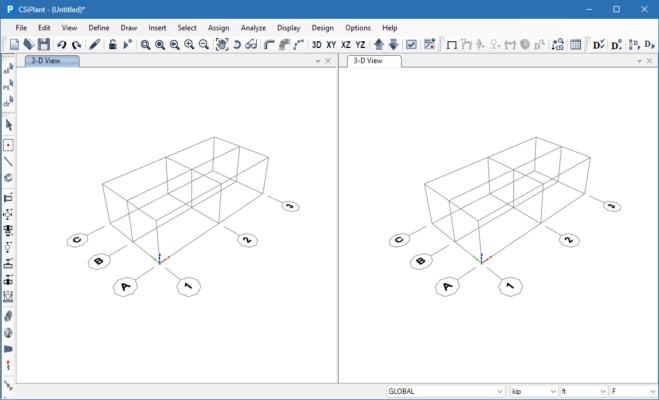Screen dimensions: 659x400
Task: Click the Save floppy disk icon
Action: pyautogui.click(x=43, y=45)
